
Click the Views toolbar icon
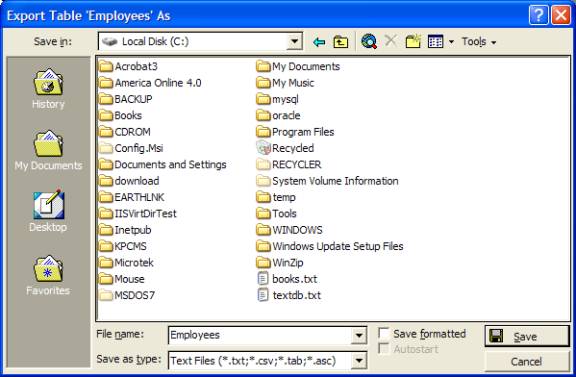pos(436,42)
